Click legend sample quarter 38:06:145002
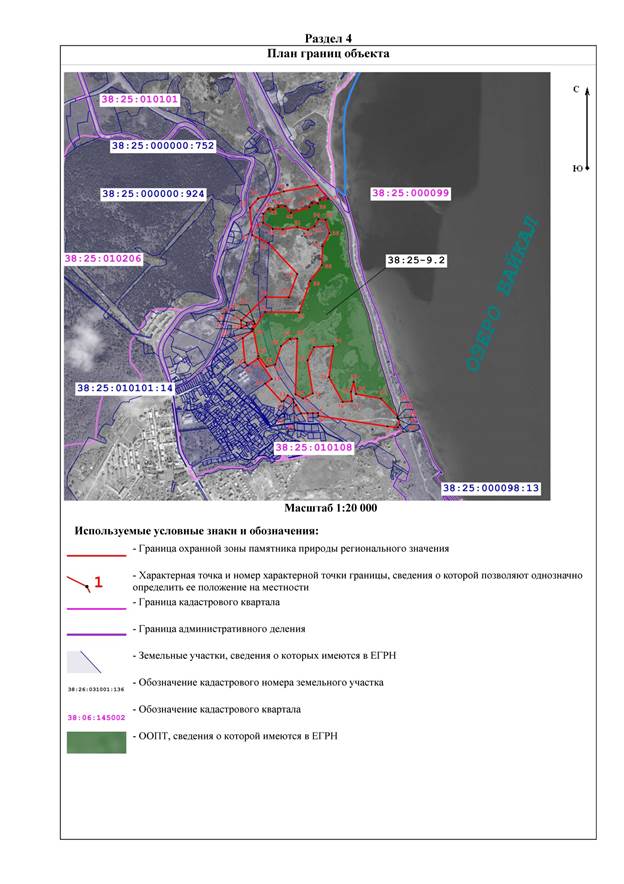 96,718
